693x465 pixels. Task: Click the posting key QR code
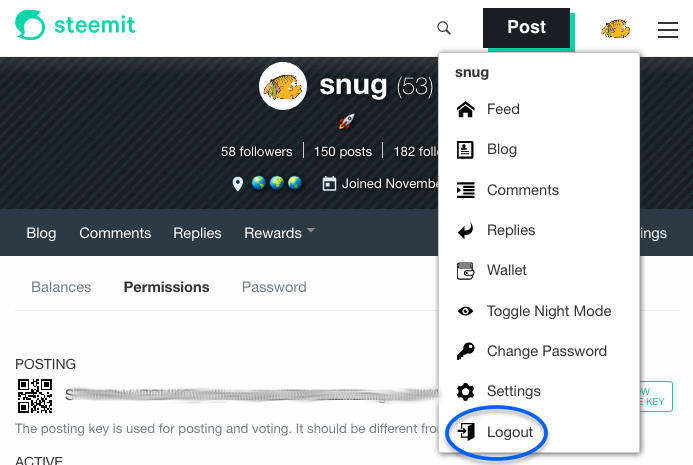[x=35, y=396]
